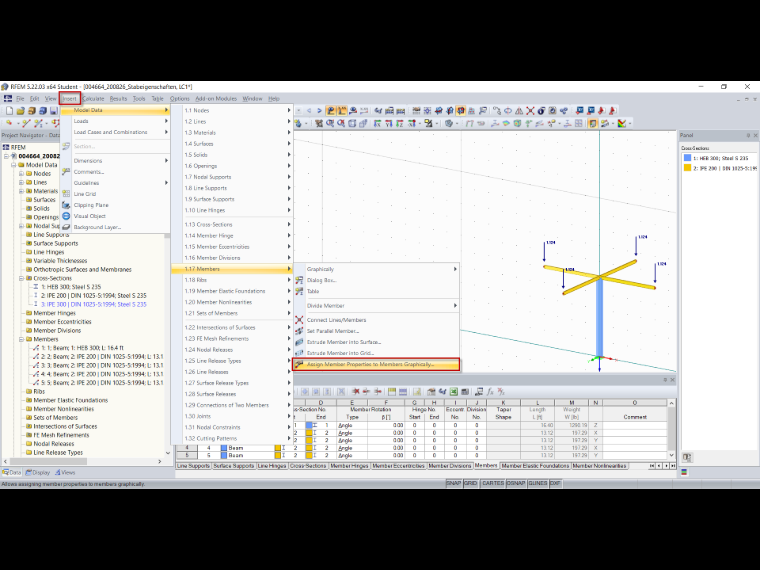Open the Add-on Modules menu

coord(216,98)
